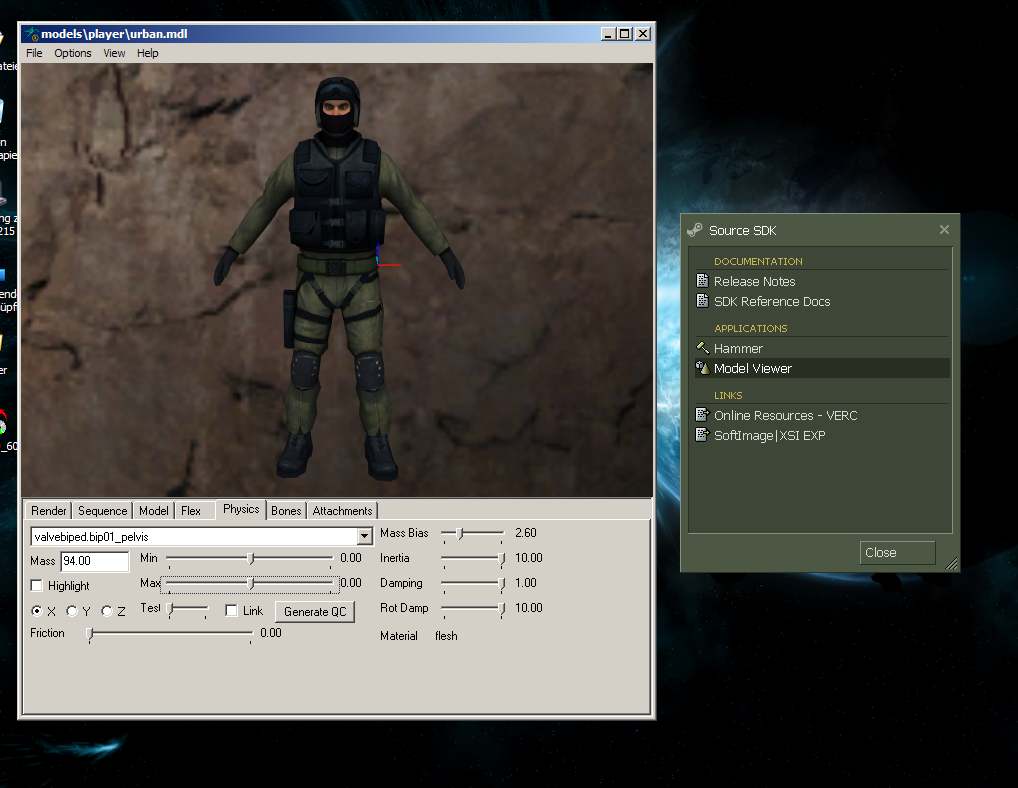This screenshot has width=1018, height=788.
Task: Open the Options menu
Action: [73, 53]
